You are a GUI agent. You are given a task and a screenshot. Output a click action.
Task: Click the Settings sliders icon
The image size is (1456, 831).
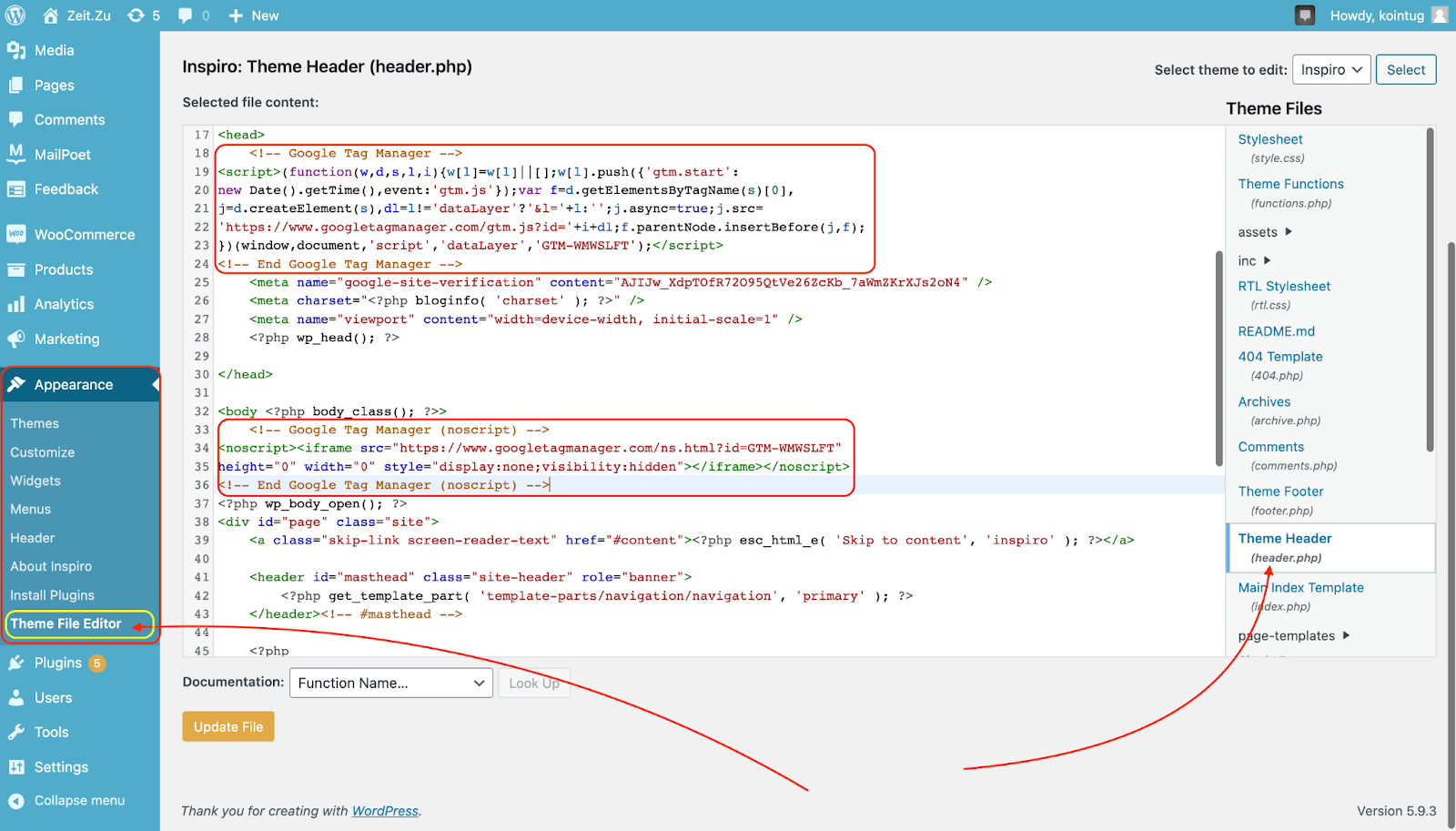15,767
